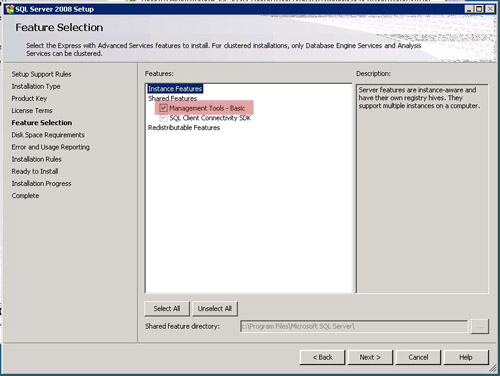Select the Management Tools - Basic label
Image resolution: width=500 pixels, height=376 pixels.
click(x=207, y=108)
